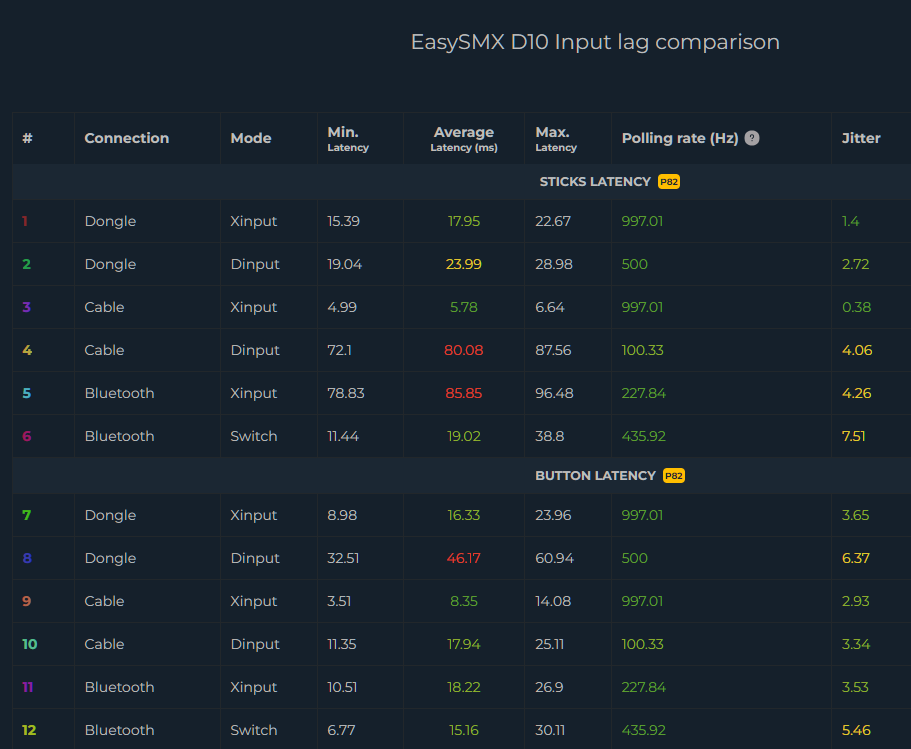Select row number 8
This screenshot has height=749, width=911.
(x=27, y=558)
